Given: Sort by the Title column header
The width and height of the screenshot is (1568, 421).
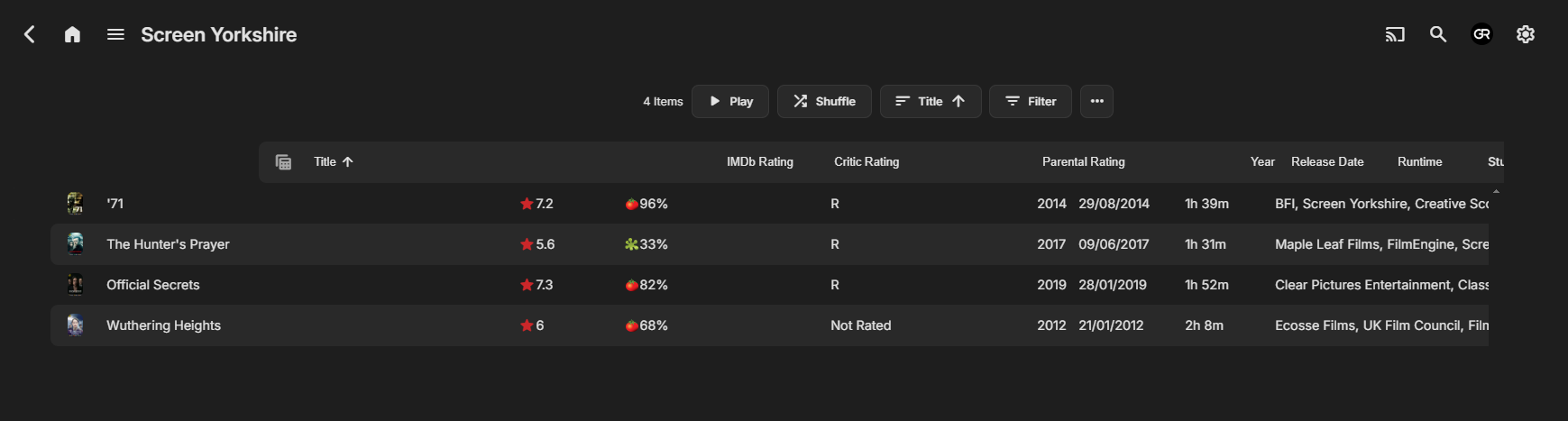Looking at the screenshot, I should pos(334,162).
